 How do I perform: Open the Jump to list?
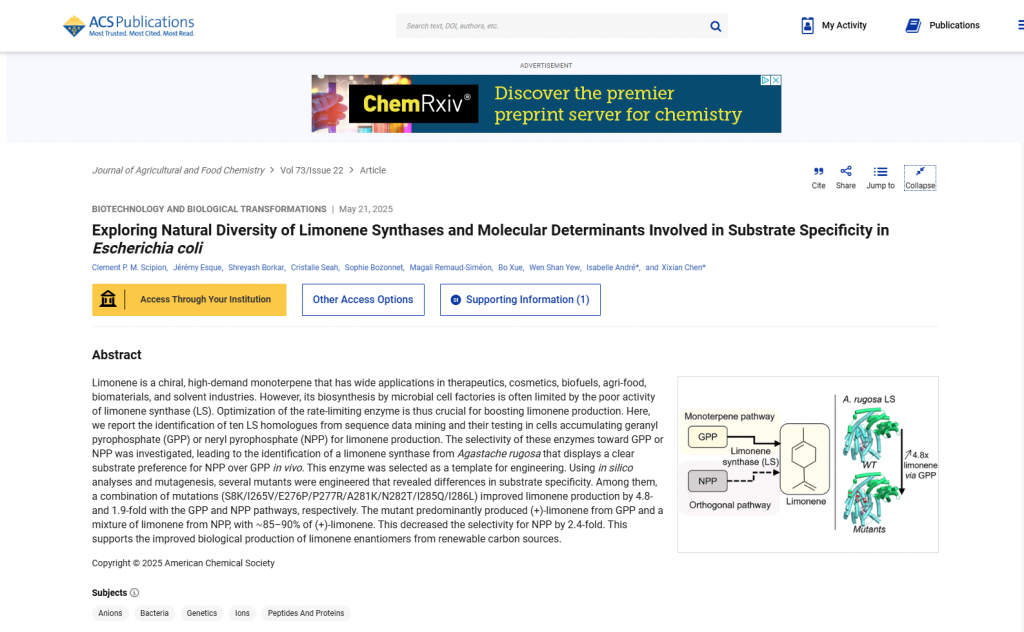tap(880, 177)
